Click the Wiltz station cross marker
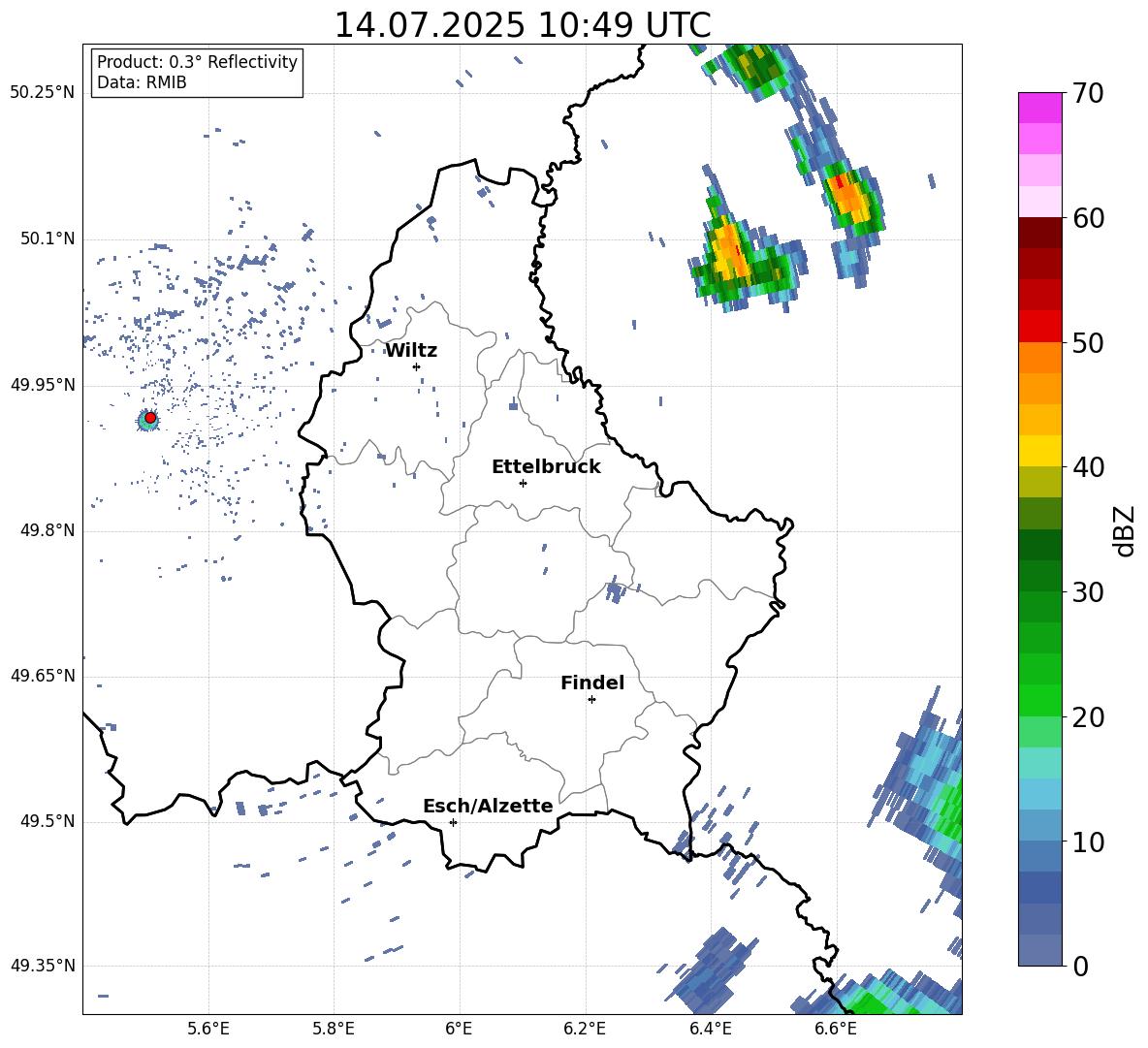The width and height of the screenshot is (1148, 1048). pyautogui.click(x=417, y=366)
